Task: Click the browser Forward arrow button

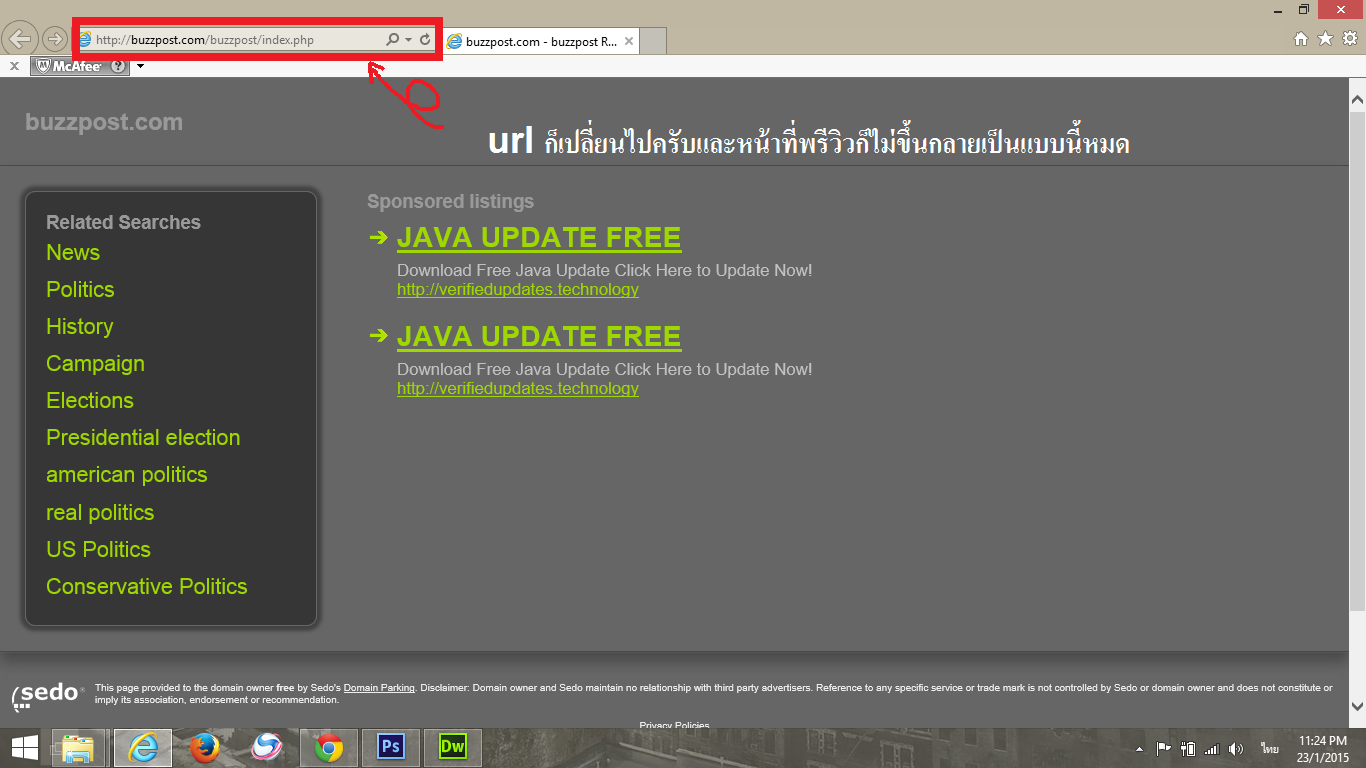Action: [x=55, y=40]
